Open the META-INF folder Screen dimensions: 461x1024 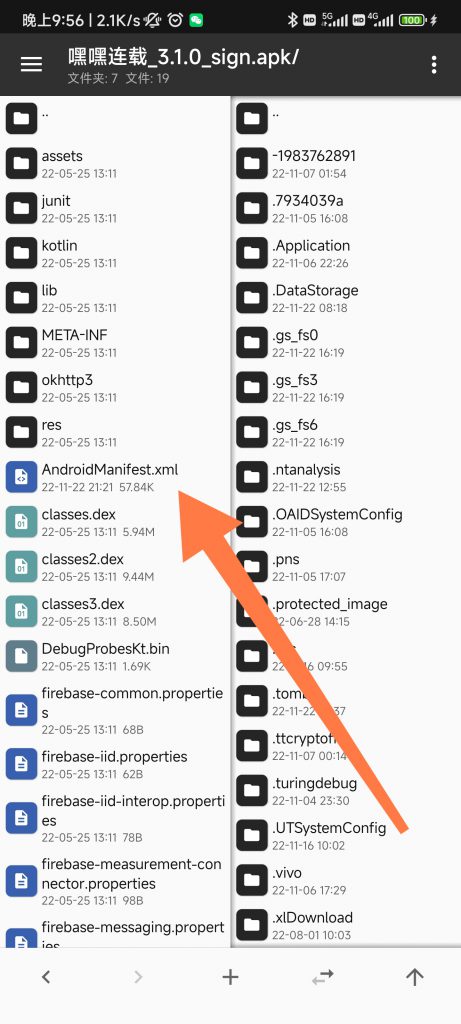coord(115,343)
